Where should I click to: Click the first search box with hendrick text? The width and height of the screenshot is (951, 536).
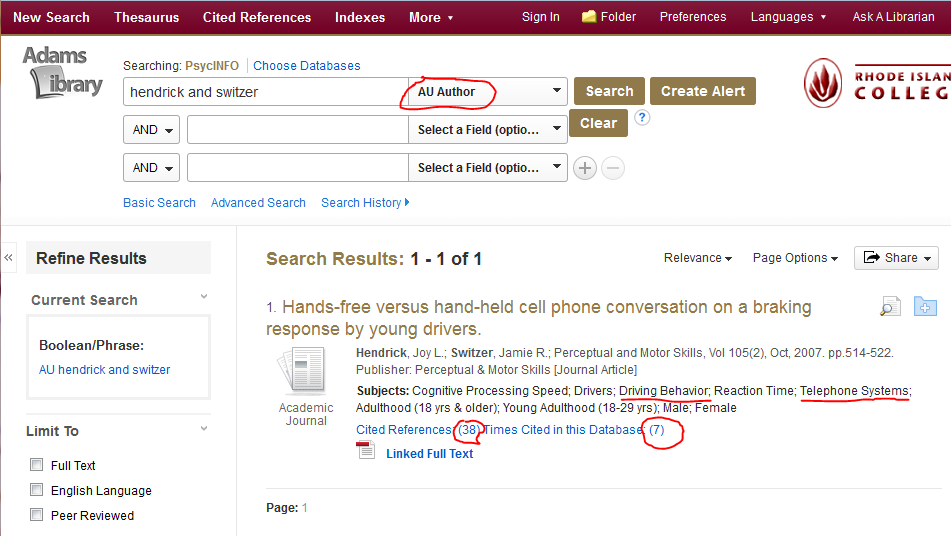(x=266, y=92)
